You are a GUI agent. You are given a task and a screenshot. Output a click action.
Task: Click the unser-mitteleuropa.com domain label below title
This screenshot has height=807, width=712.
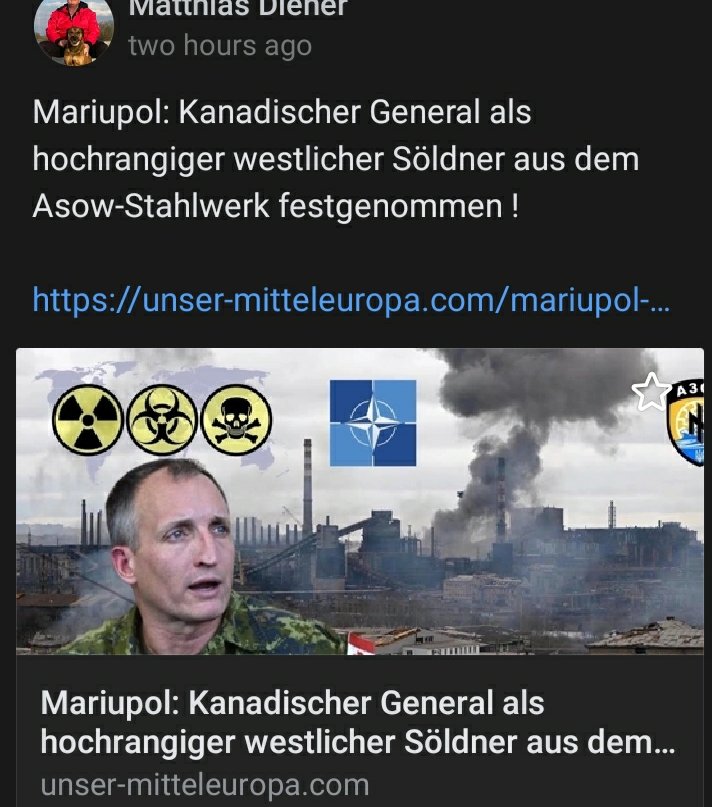click(205, 785)
